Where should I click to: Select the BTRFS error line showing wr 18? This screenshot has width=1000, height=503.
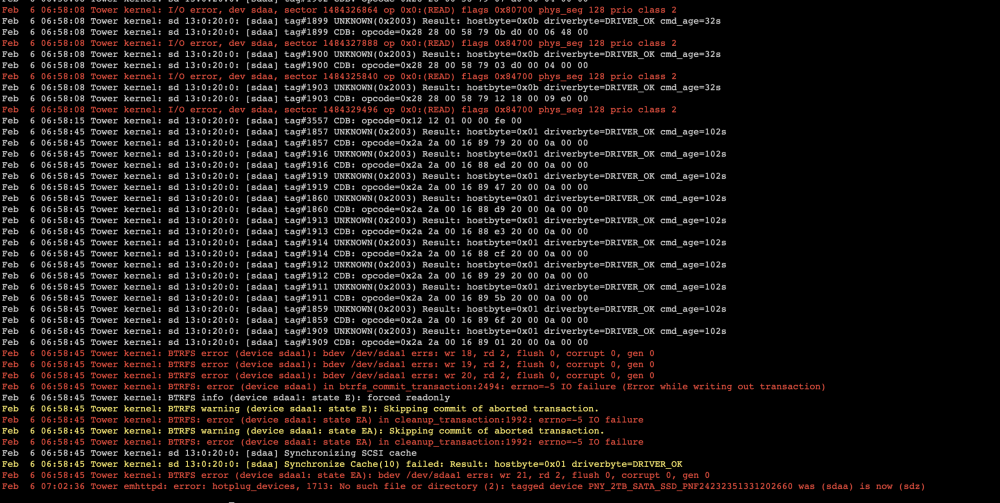click(x=328, y=353)
